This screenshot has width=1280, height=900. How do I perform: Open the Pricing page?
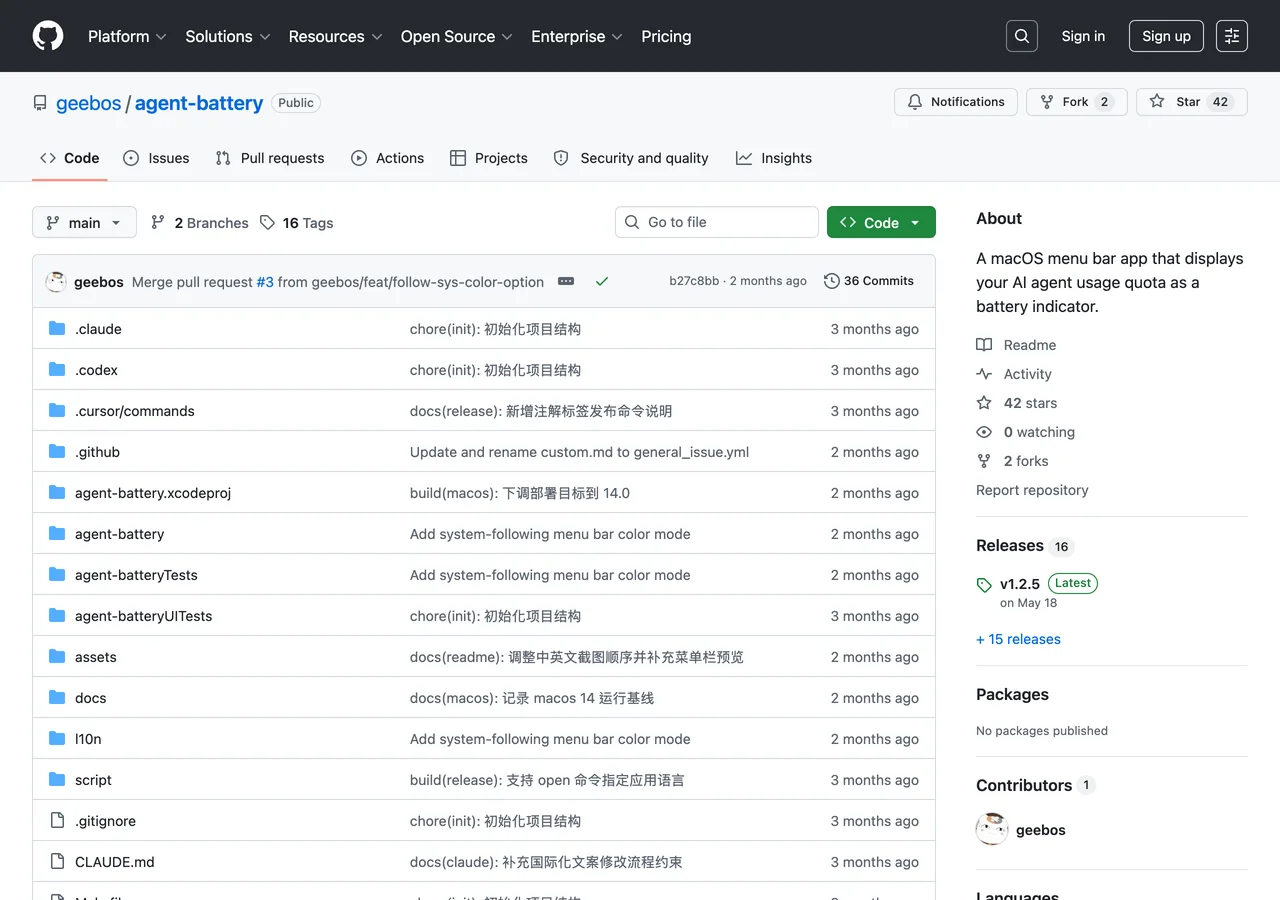coord(666,36)
